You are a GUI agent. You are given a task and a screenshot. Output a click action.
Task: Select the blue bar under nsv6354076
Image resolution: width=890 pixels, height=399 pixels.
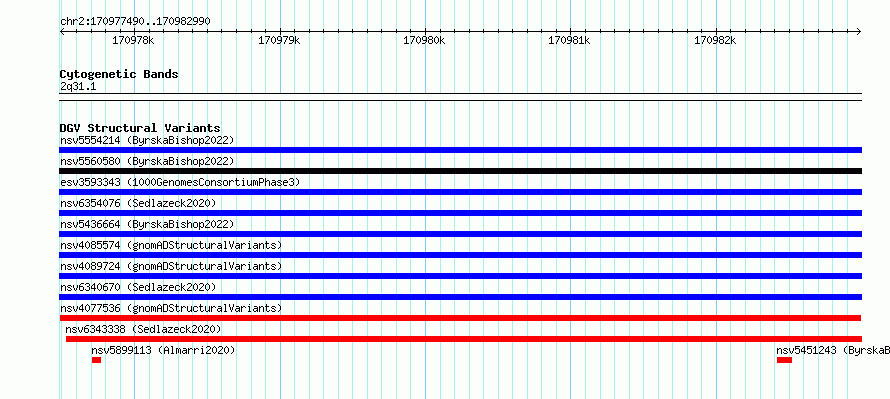pyautogui.click(x=460, y=213)
